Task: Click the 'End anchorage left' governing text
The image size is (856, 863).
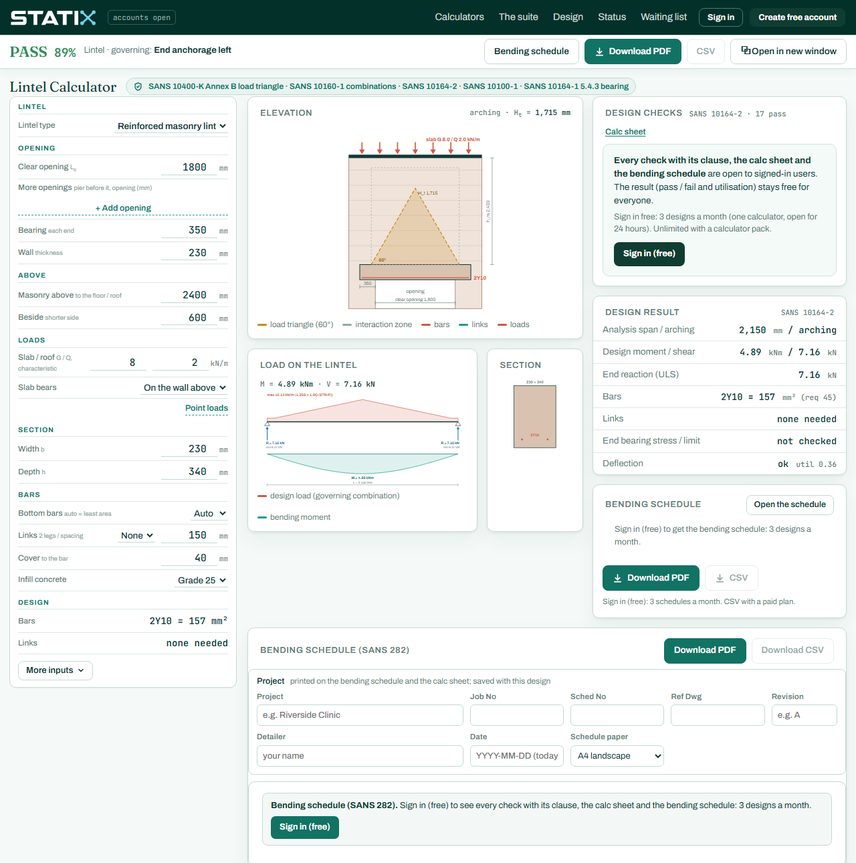Action: click(x=192, y=50)
